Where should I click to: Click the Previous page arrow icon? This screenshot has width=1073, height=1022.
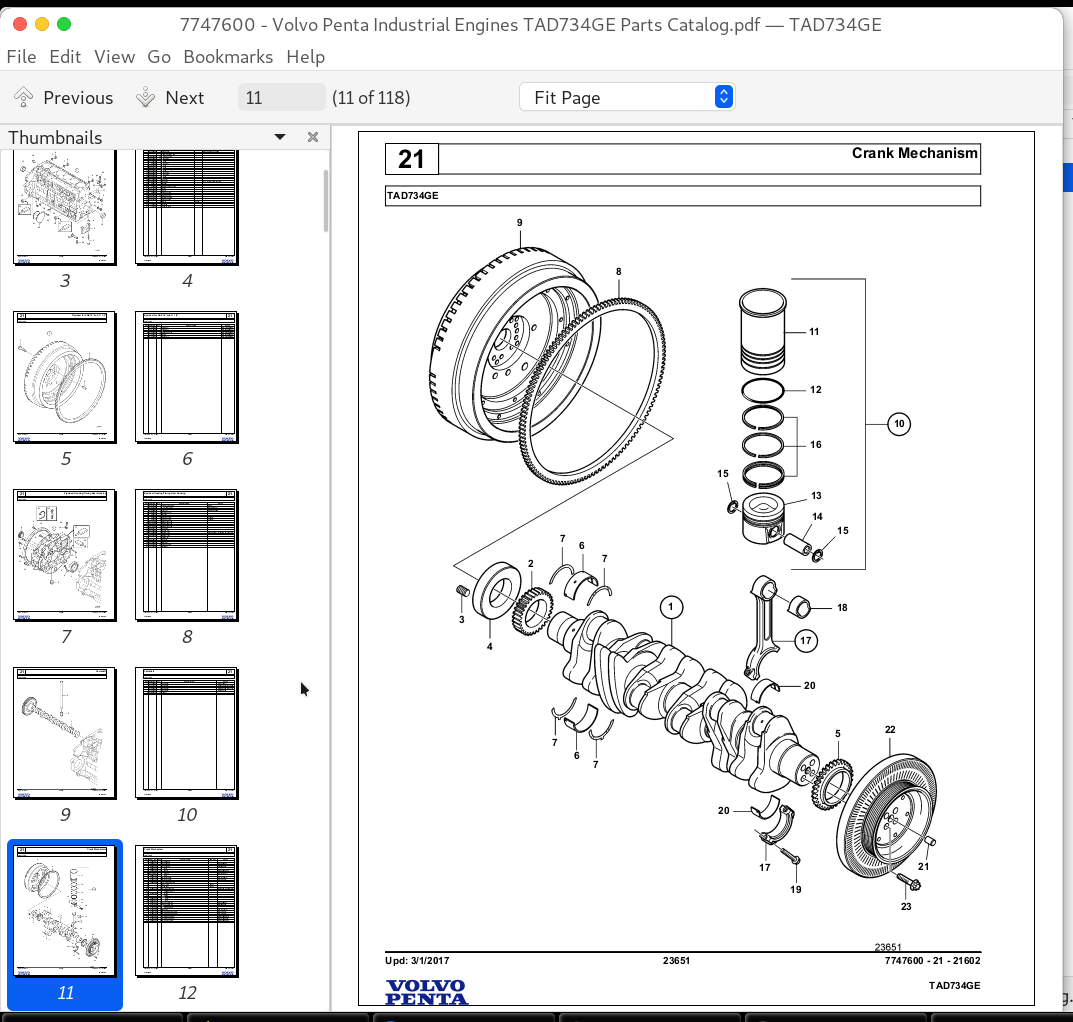coord(22,97)
